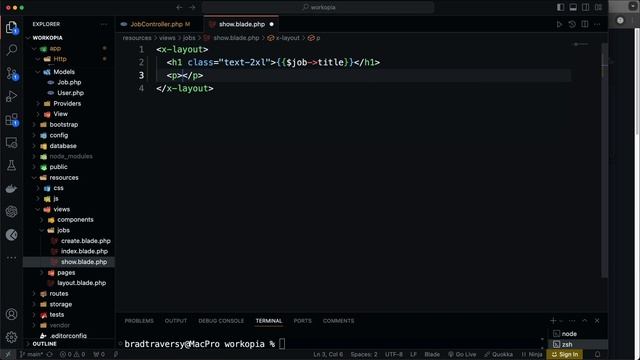
Task: Switch to the PROBLEMS panel tab
Action: pos(139,321)
